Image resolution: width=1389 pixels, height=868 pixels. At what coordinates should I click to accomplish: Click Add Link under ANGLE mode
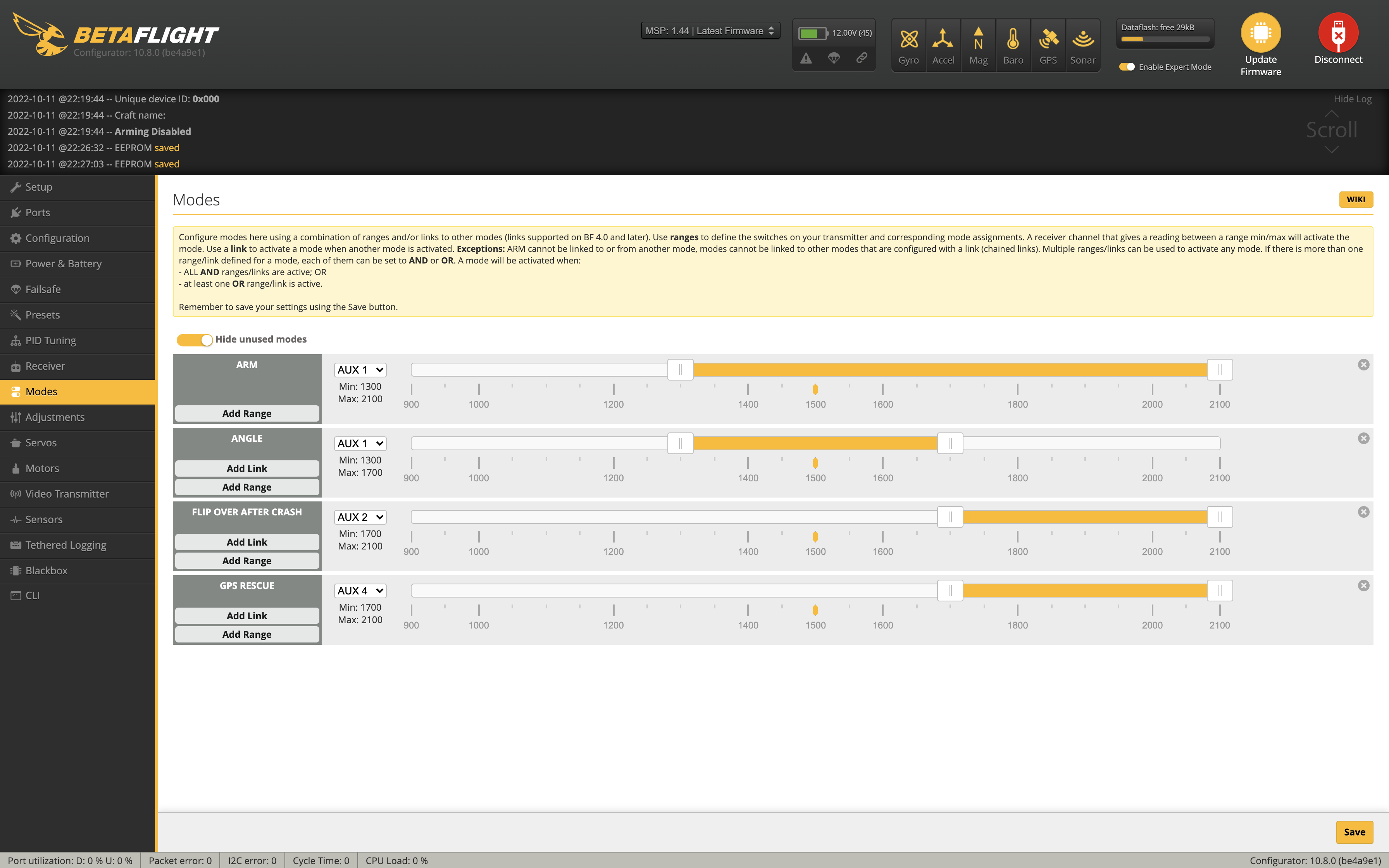pyautogui.click(x=247, y=468)
